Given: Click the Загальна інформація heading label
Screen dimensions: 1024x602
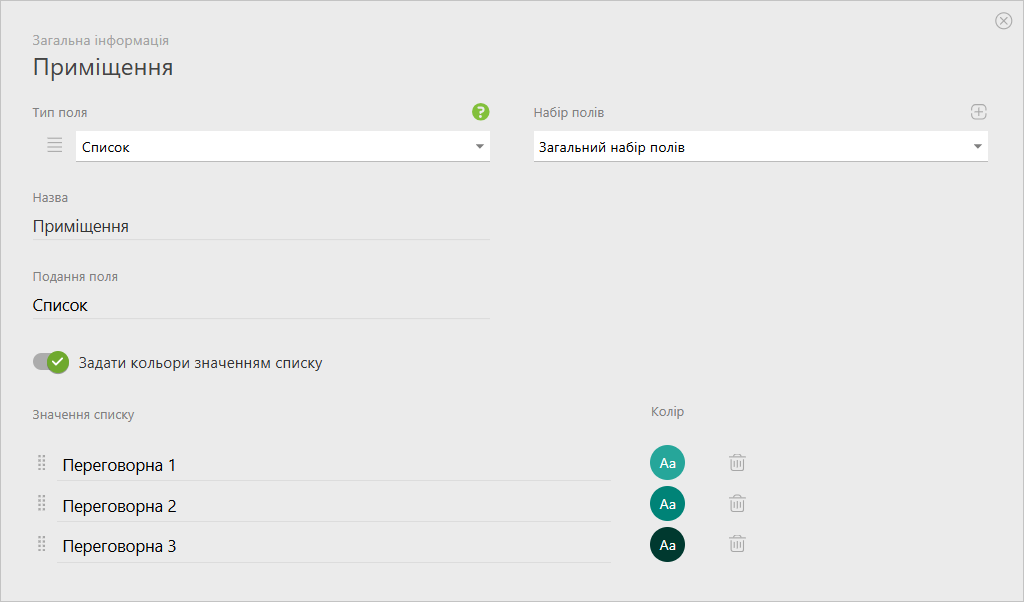Looking at the screenshot, I should coord(101,40).
